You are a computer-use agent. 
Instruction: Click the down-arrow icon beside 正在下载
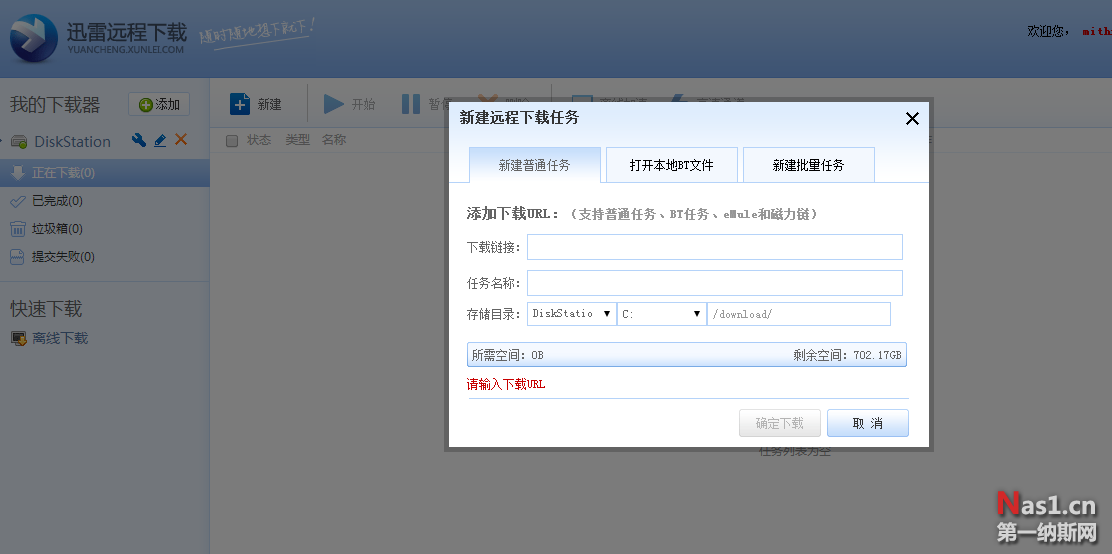(x=18, y=172)
